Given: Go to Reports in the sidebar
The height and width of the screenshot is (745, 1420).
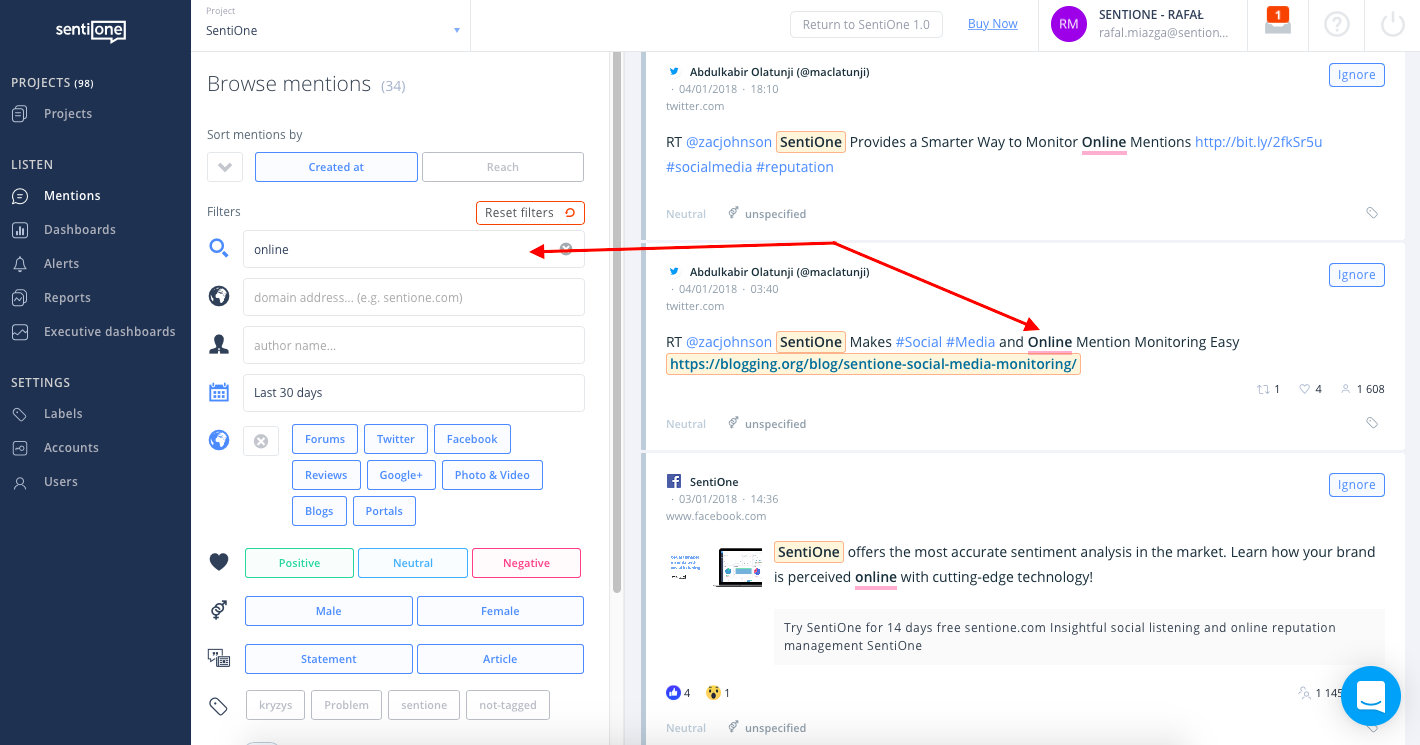Looking at the screenshot, I should (67, 298).
